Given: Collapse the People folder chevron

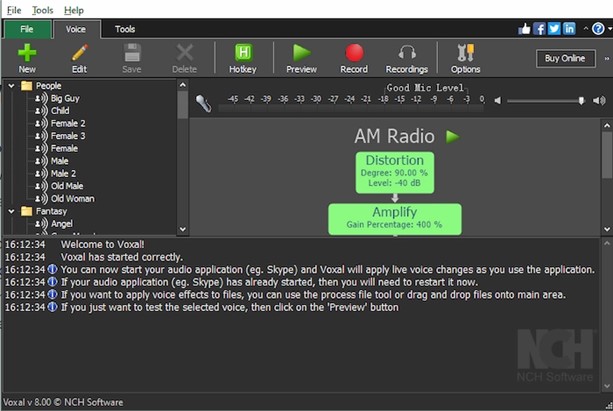Looking at the screenshot, I should point(11,86).
